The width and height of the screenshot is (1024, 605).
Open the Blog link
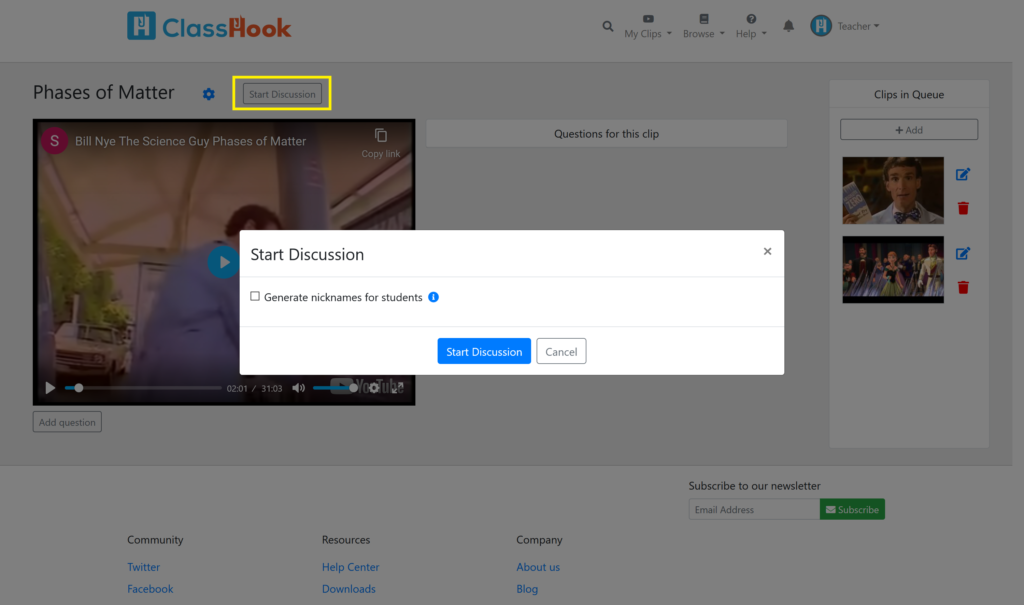[x=527, y=589]
